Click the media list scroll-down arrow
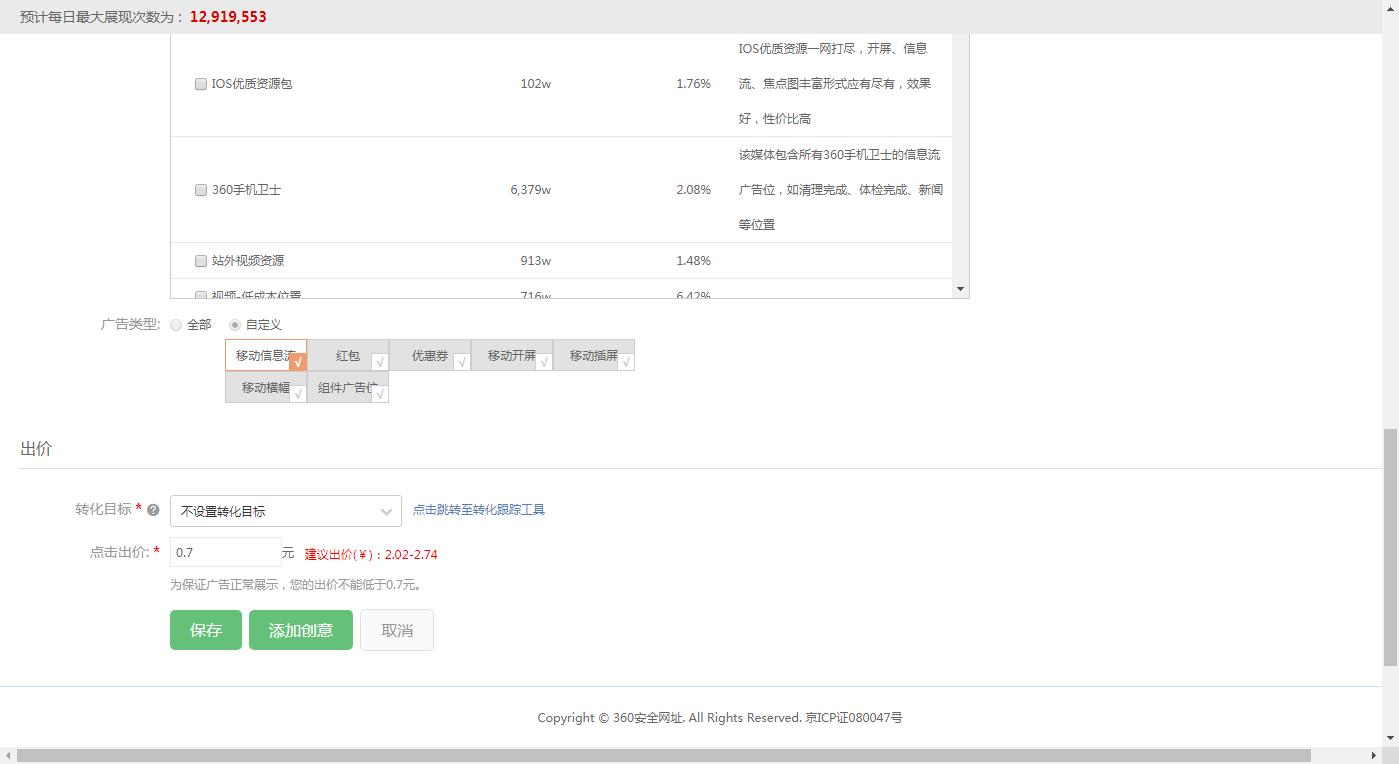The height and width of the screenshot is (764, 1399). point(960,289)
